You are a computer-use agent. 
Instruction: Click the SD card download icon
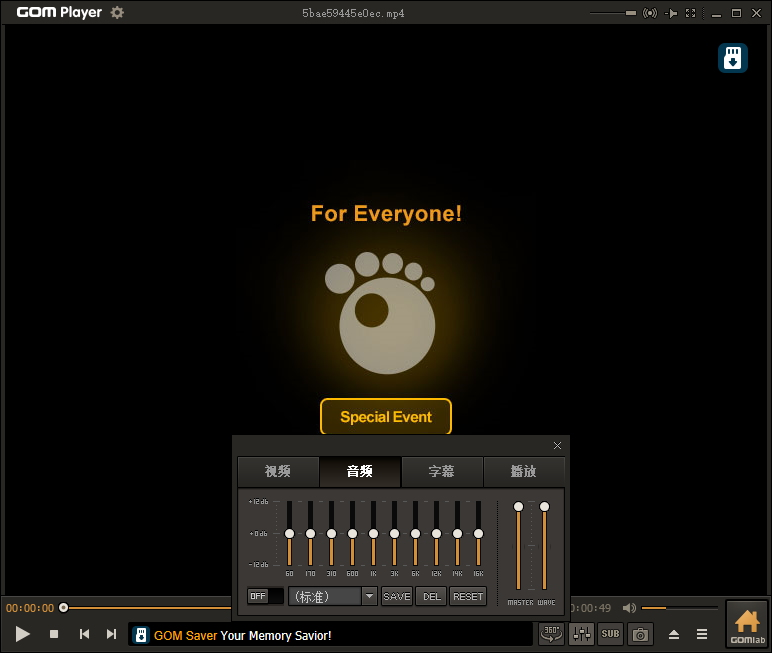pos(733,58)
